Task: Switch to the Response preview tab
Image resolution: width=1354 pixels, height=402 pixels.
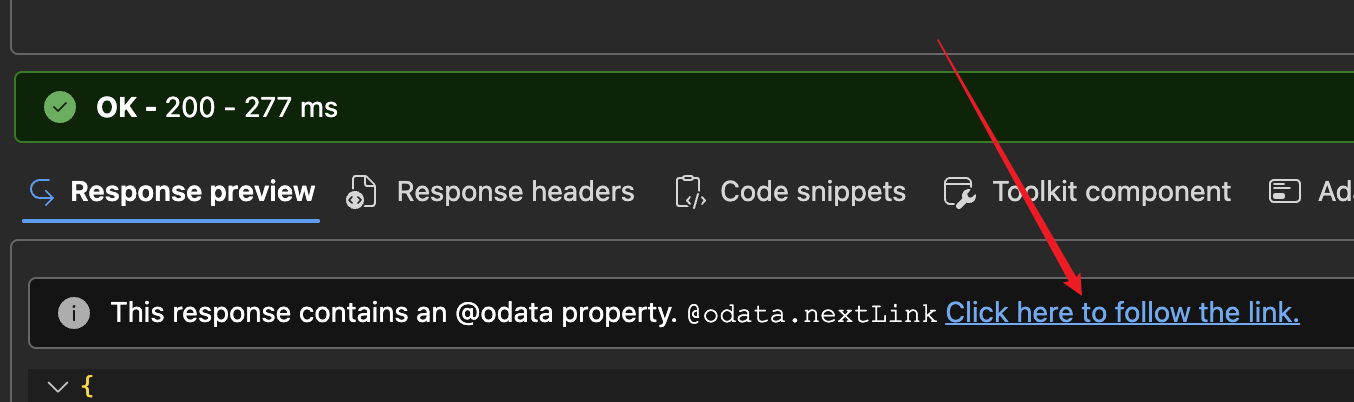Action: pos(171,192)
